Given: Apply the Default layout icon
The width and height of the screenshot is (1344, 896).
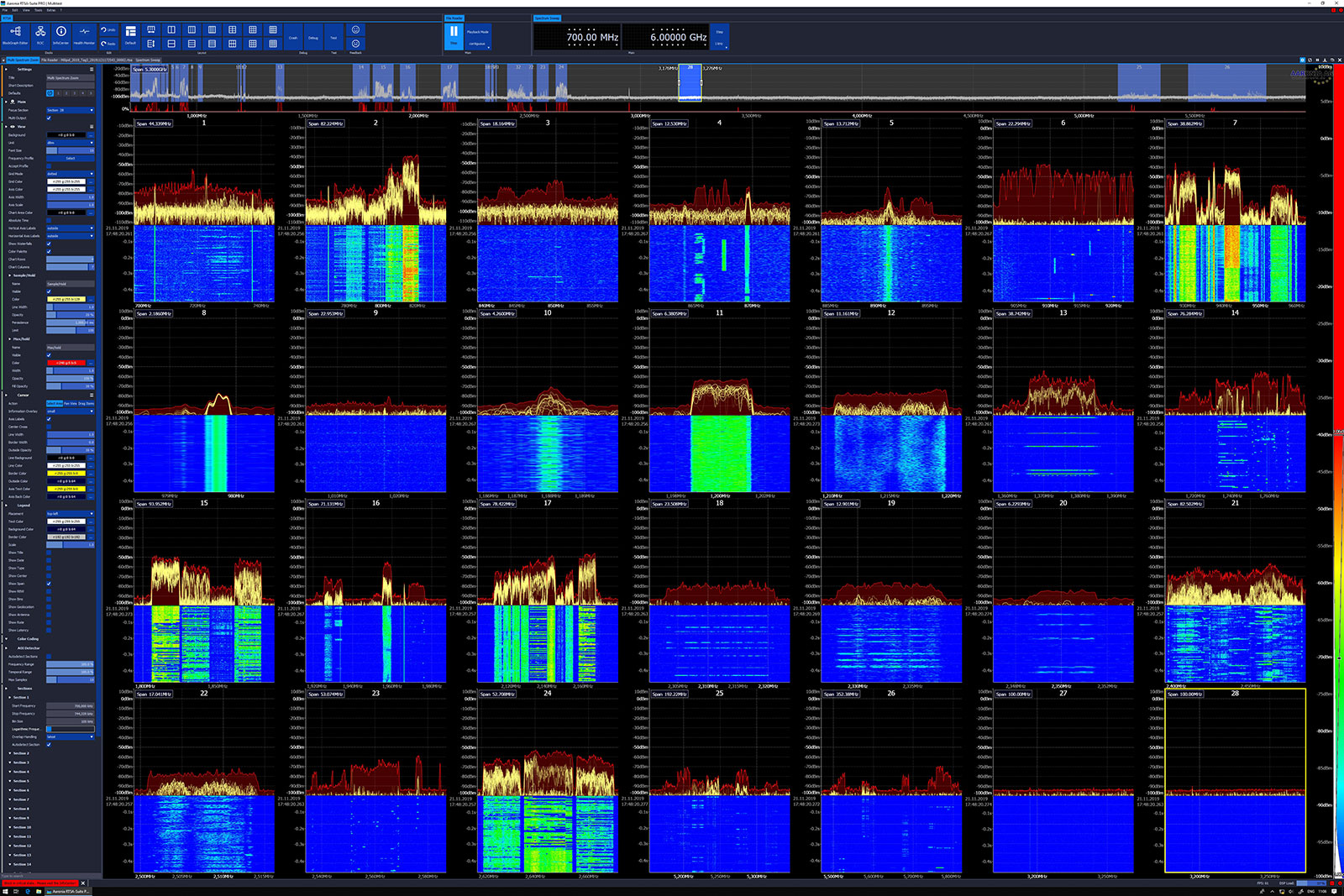Looking at the screenshot, I should 130,36.
